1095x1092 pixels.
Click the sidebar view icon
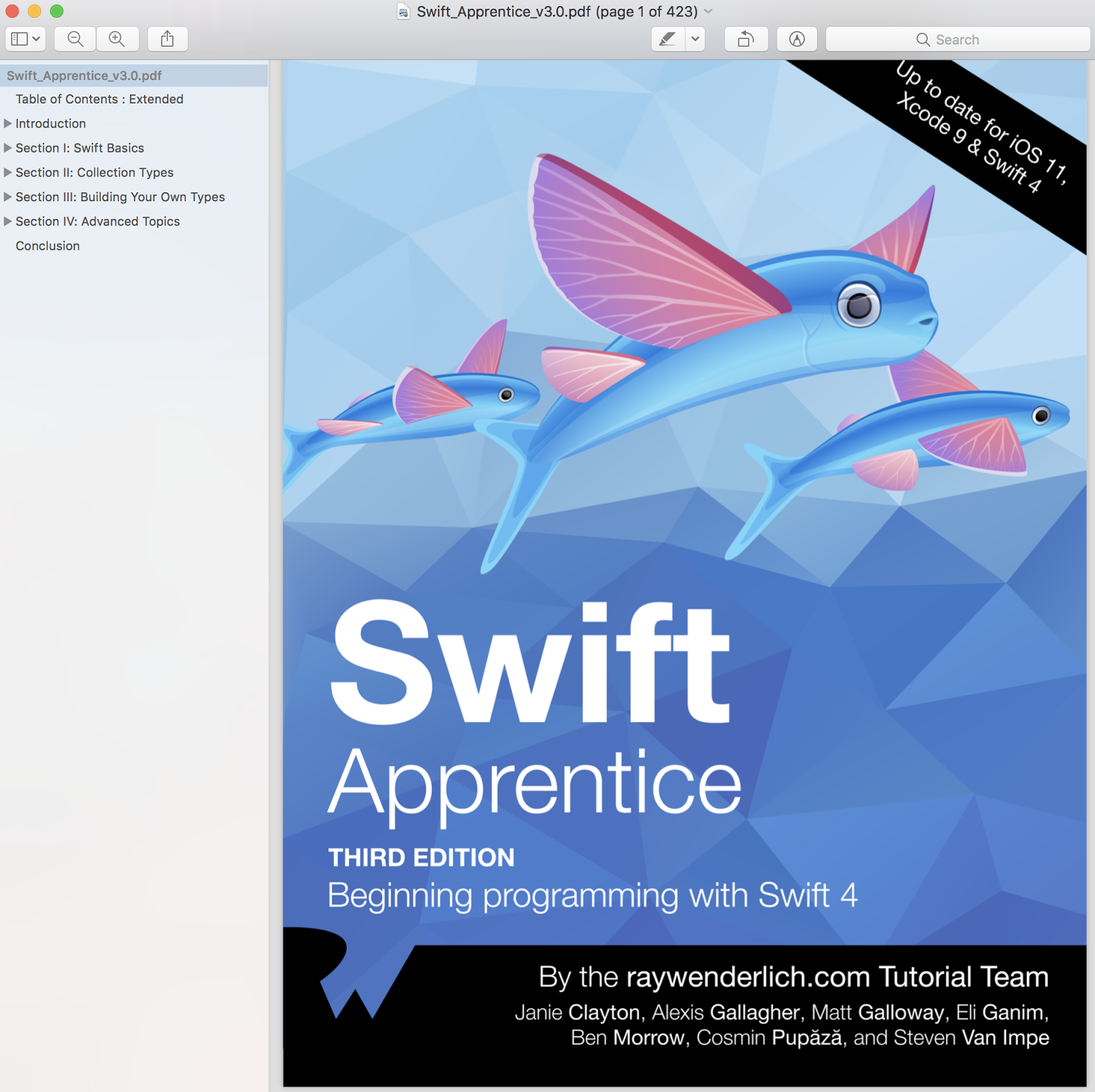(19, 39)
